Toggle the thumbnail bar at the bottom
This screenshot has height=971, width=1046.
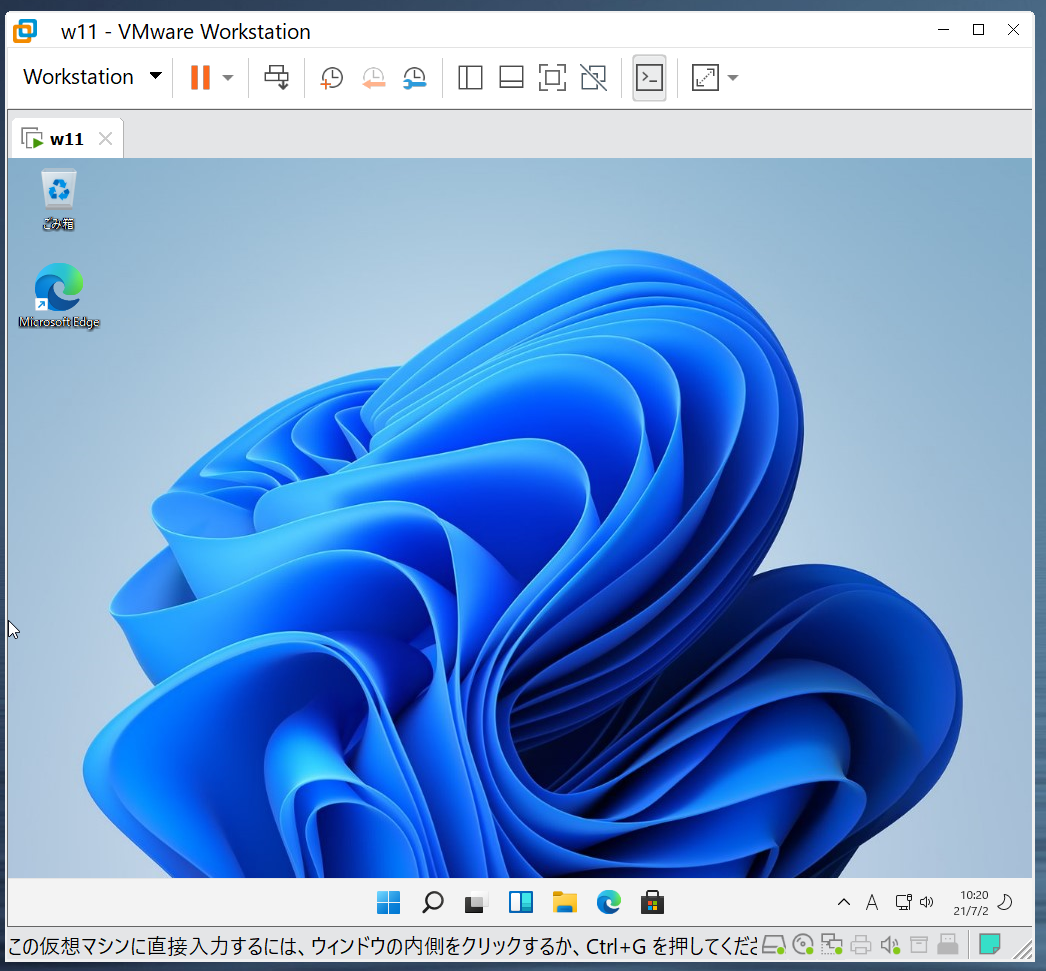511,77
